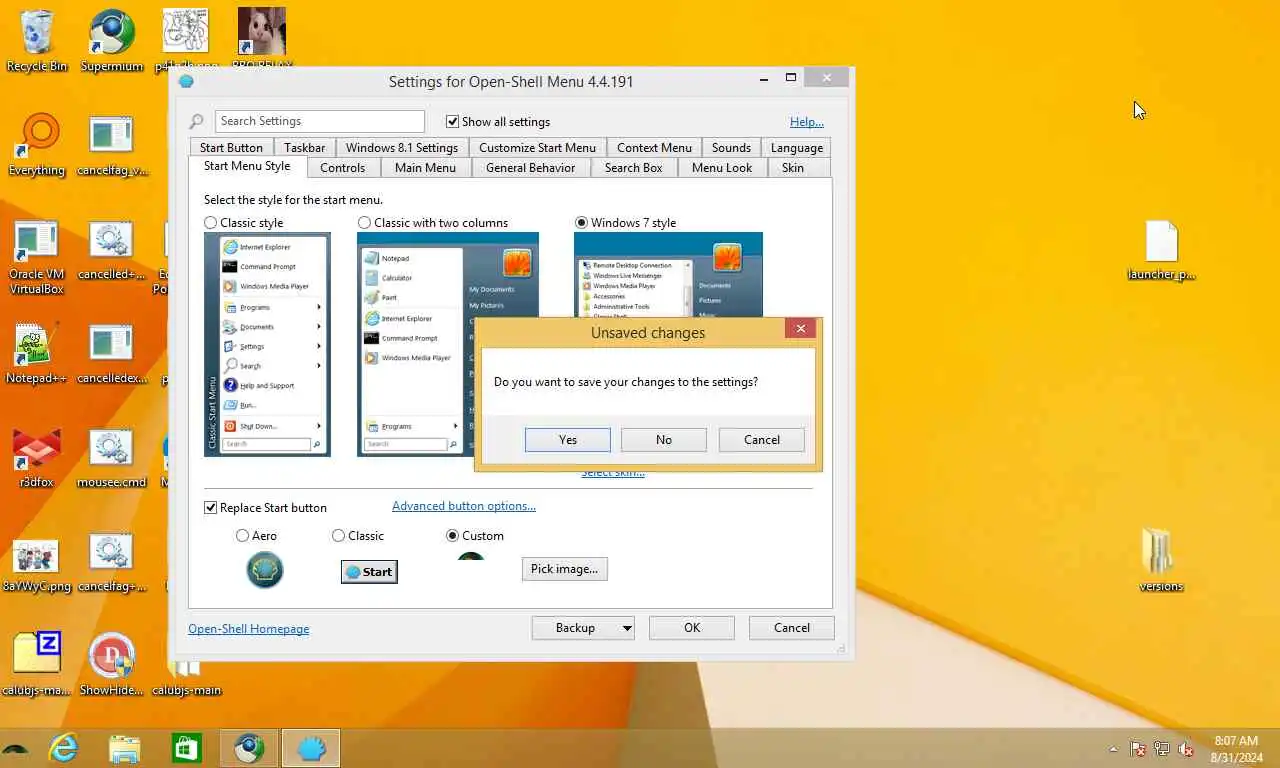Launch Supermium from the desktop shortcut

pyautogui.click(x=112, y=41)
